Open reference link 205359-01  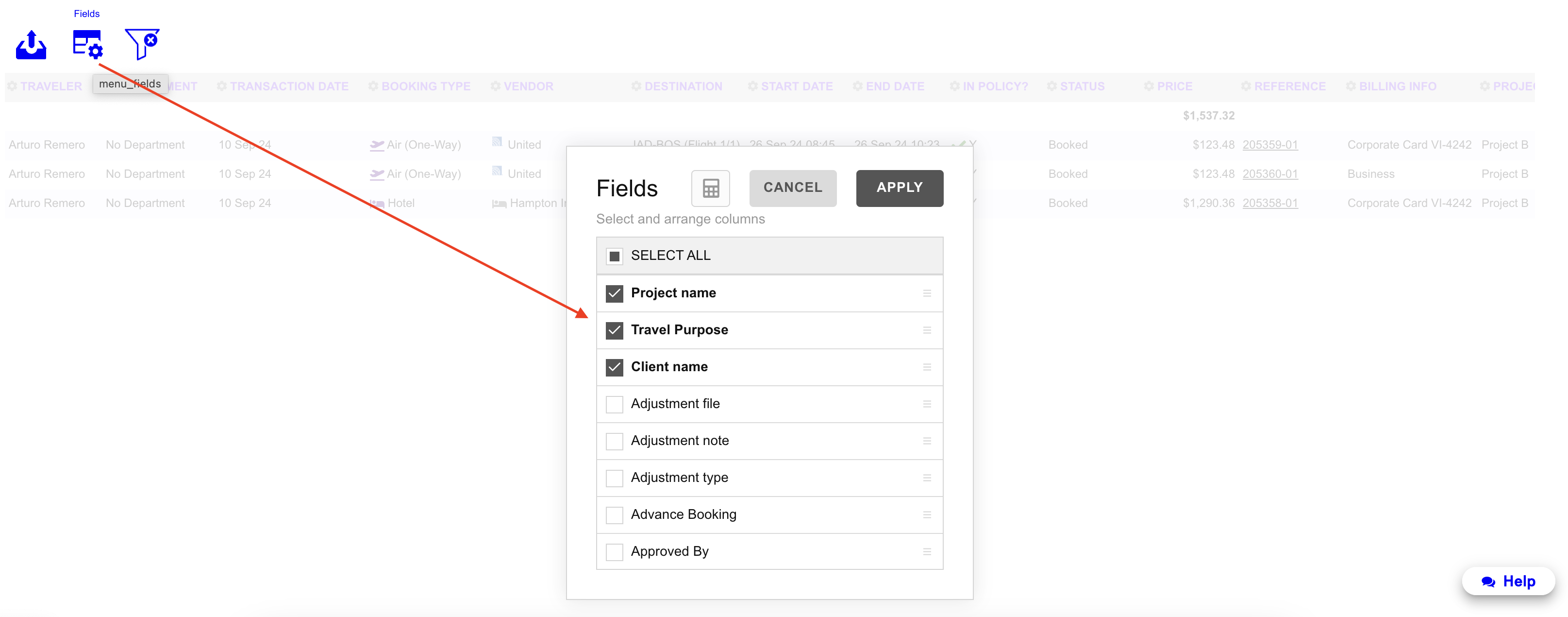tap(1270, 145)
